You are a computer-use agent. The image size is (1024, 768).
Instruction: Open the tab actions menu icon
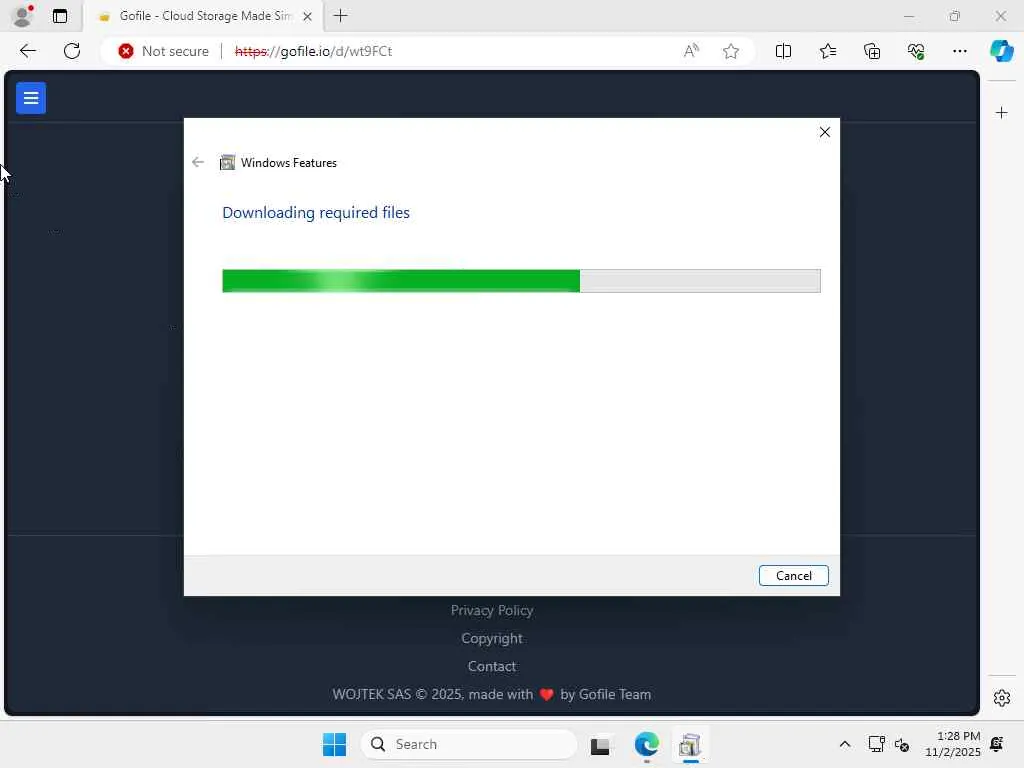(59, 16)
